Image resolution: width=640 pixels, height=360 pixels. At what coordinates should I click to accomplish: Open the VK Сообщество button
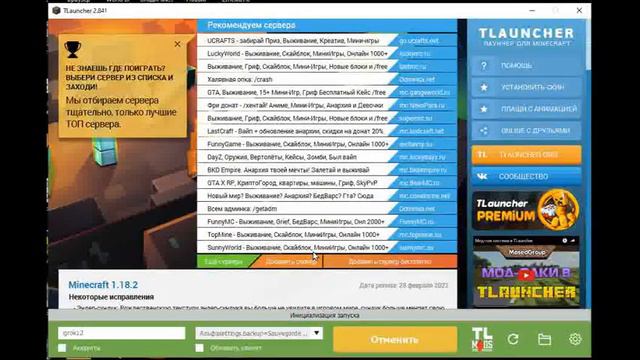tap(526, 176)
